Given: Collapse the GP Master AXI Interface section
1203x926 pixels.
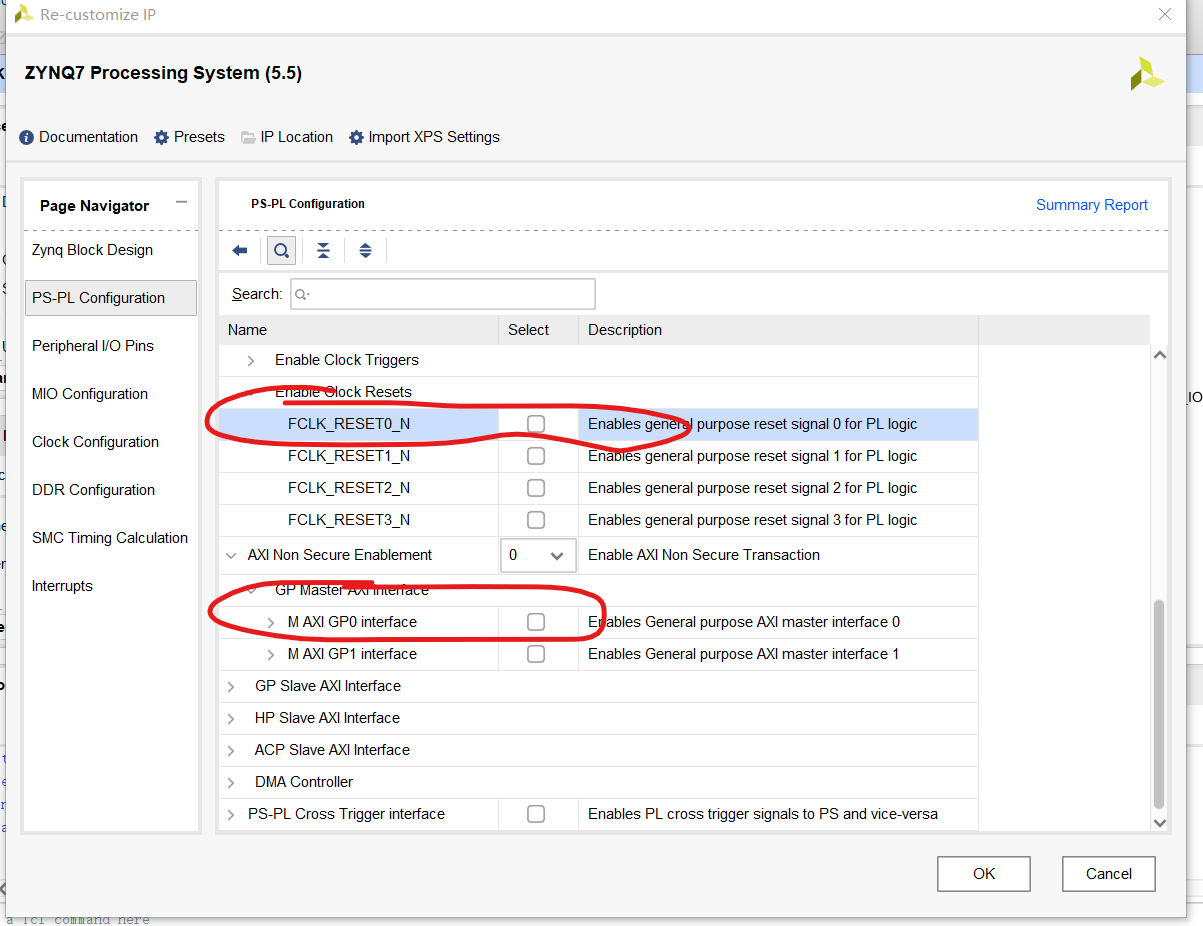Looking at the screenshot, I should coord(251,590).
